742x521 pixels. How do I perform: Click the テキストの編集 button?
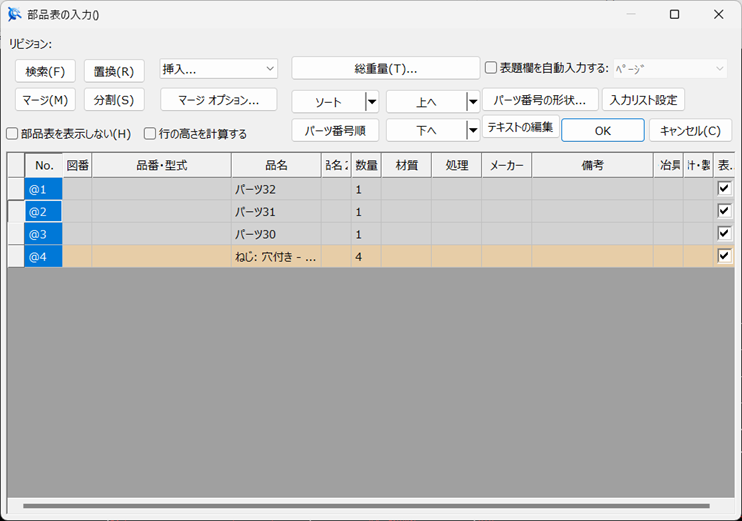point(521,127)
